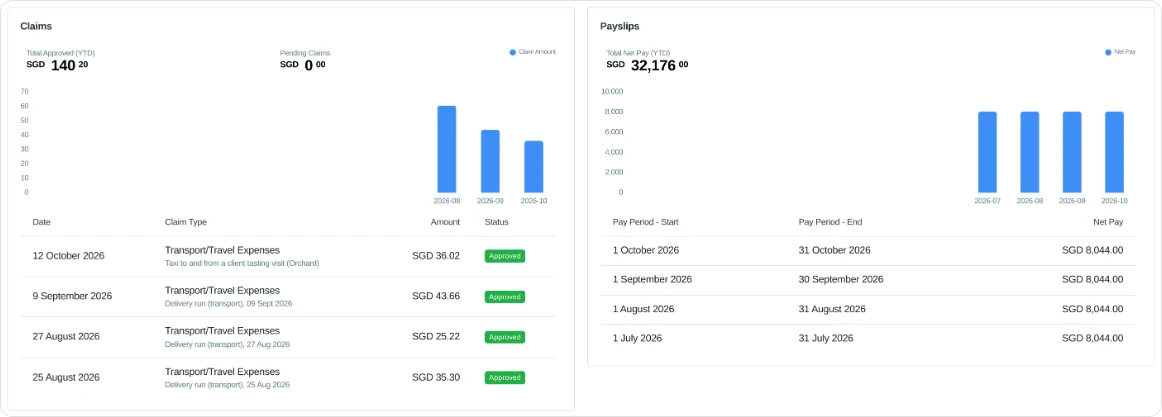
Task: Click Total Approved (YTD) amount 140.20
Action: coord(58,65)
